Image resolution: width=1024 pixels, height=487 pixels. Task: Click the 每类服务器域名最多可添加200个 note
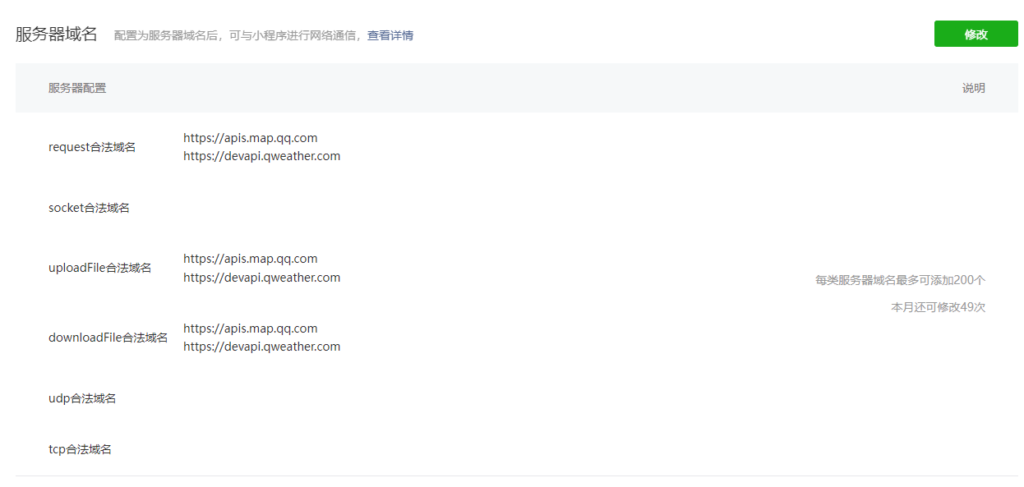tap(900, 280)
